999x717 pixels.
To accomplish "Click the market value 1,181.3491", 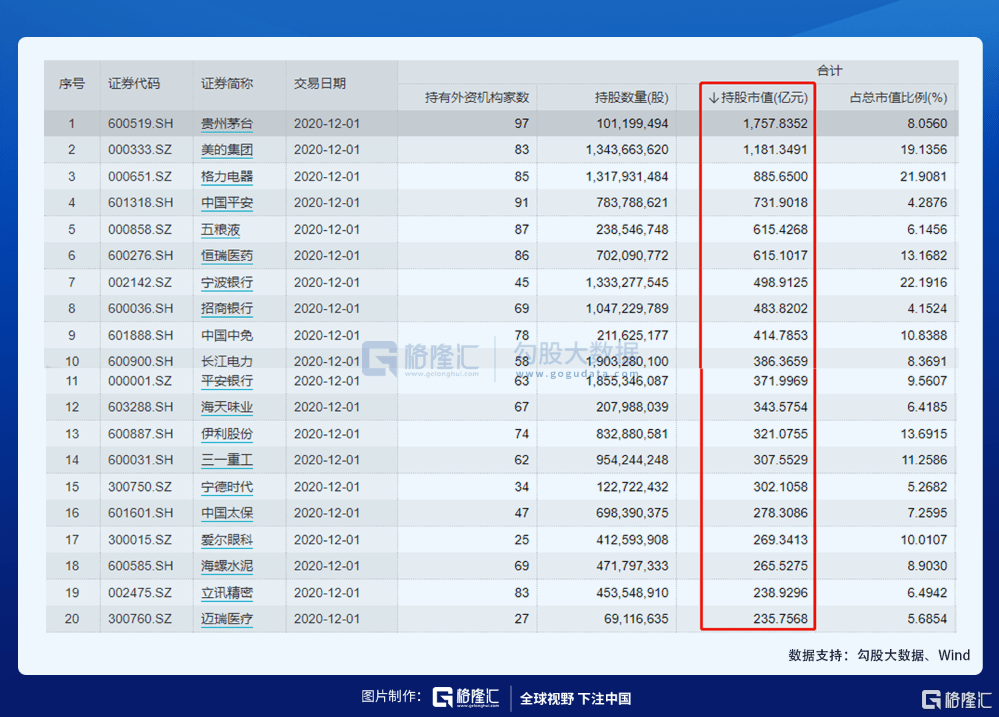I will tap(775, 150).
